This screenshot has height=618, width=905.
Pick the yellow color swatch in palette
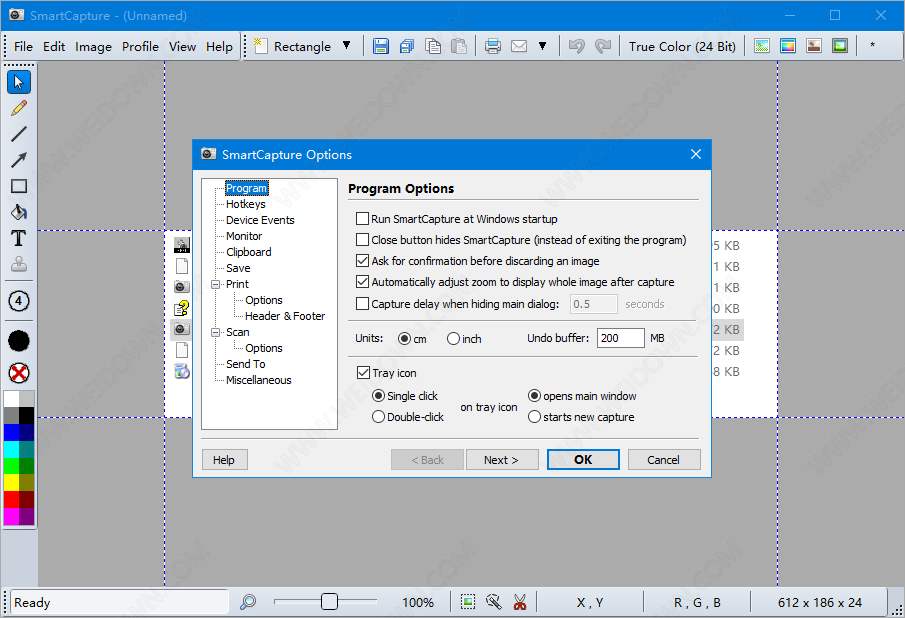[x=11, y=482]
